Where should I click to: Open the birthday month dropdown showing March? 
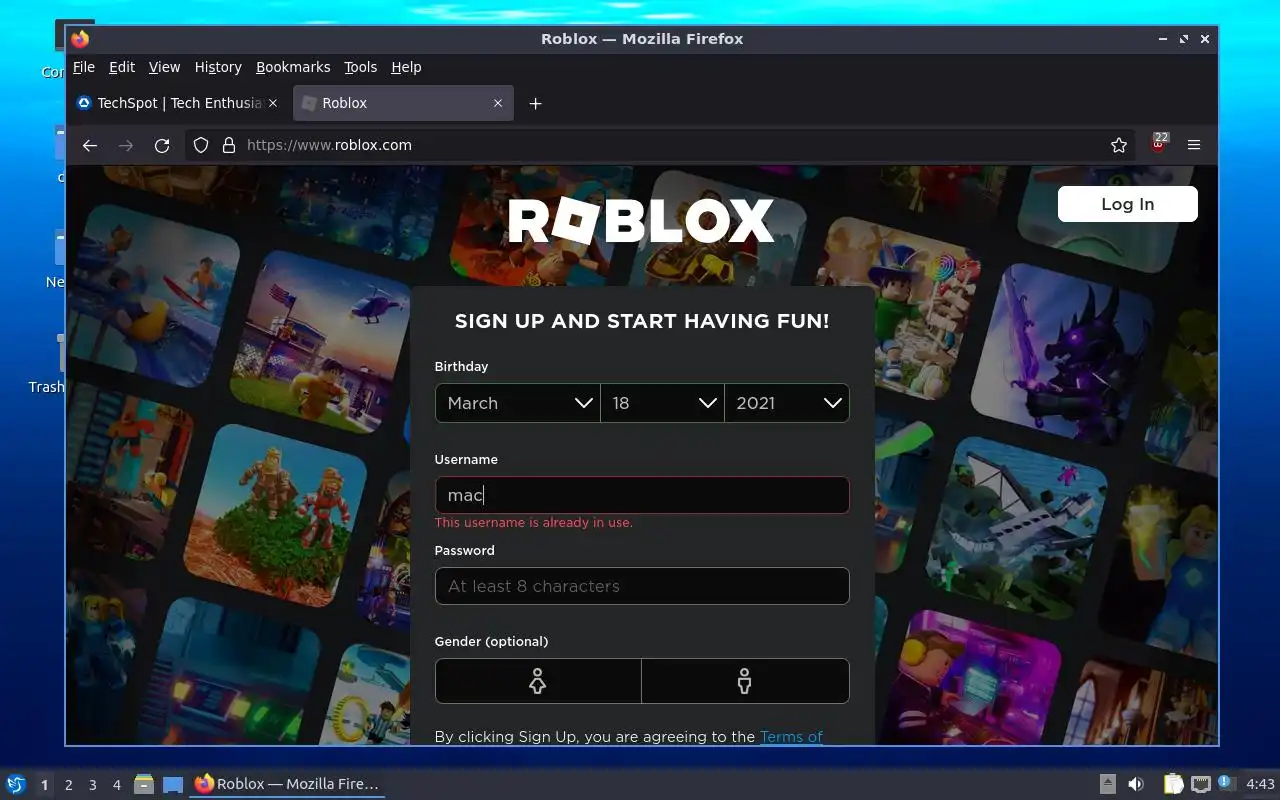(x=518, y=403)
